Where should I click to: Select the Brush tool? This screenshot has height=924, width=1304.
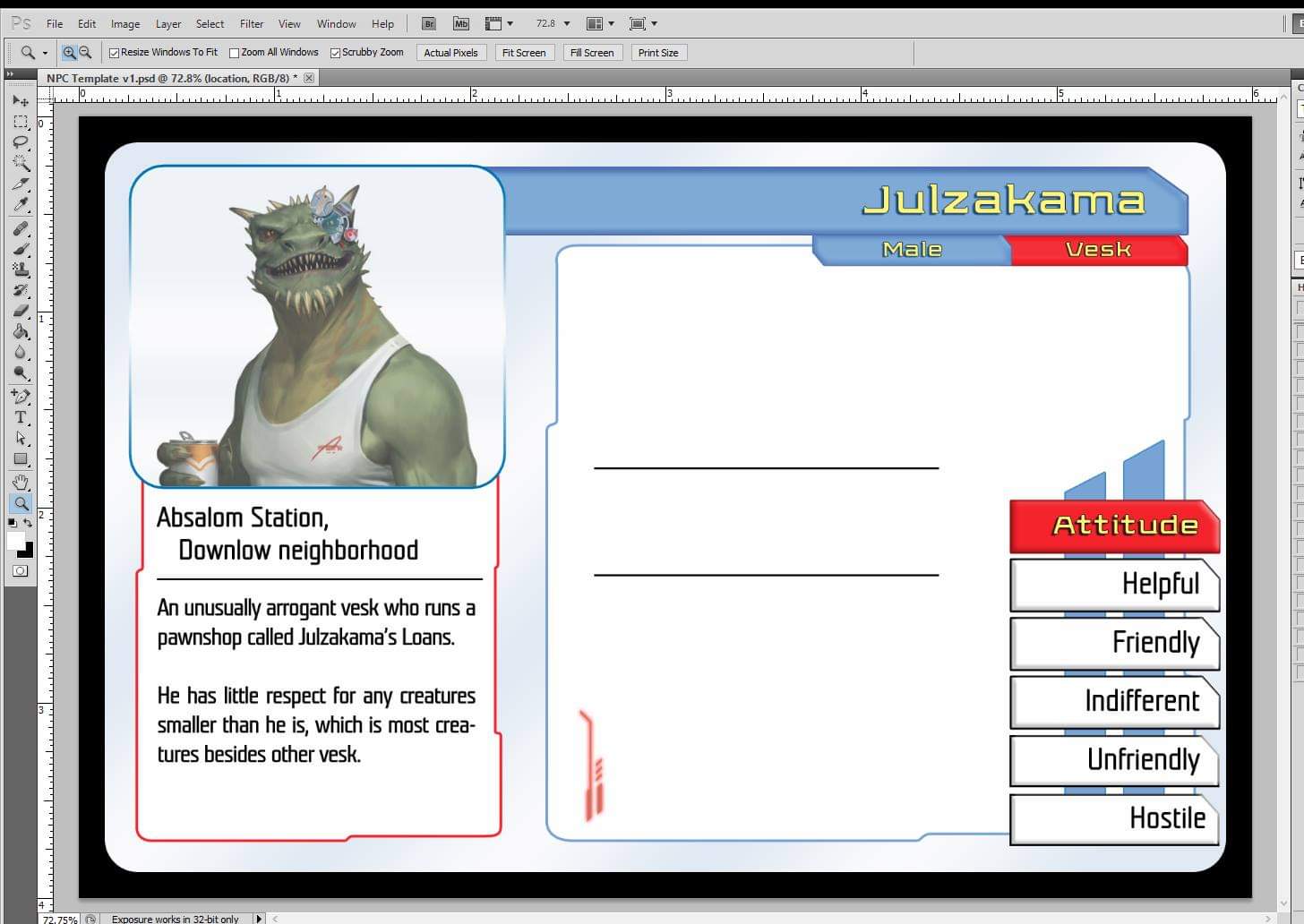pyautogui.click(x=20, y=249)
